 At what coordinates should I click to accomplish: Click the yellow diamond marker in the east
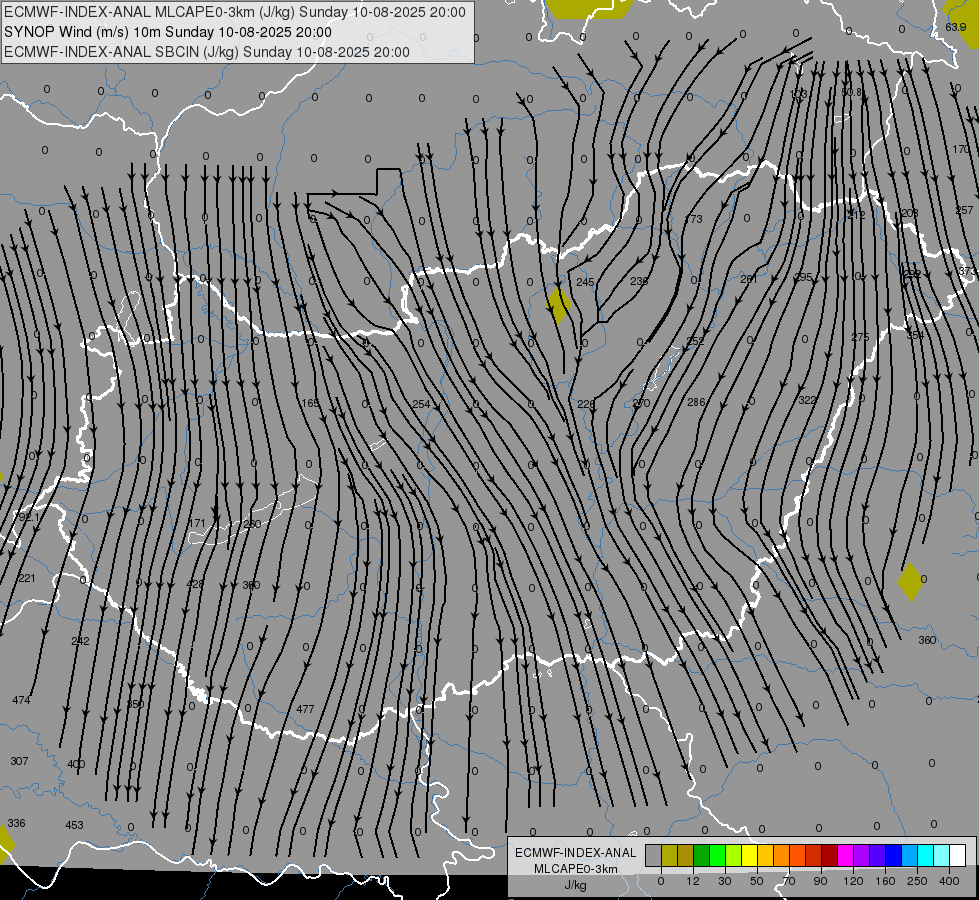coord(910,581)
